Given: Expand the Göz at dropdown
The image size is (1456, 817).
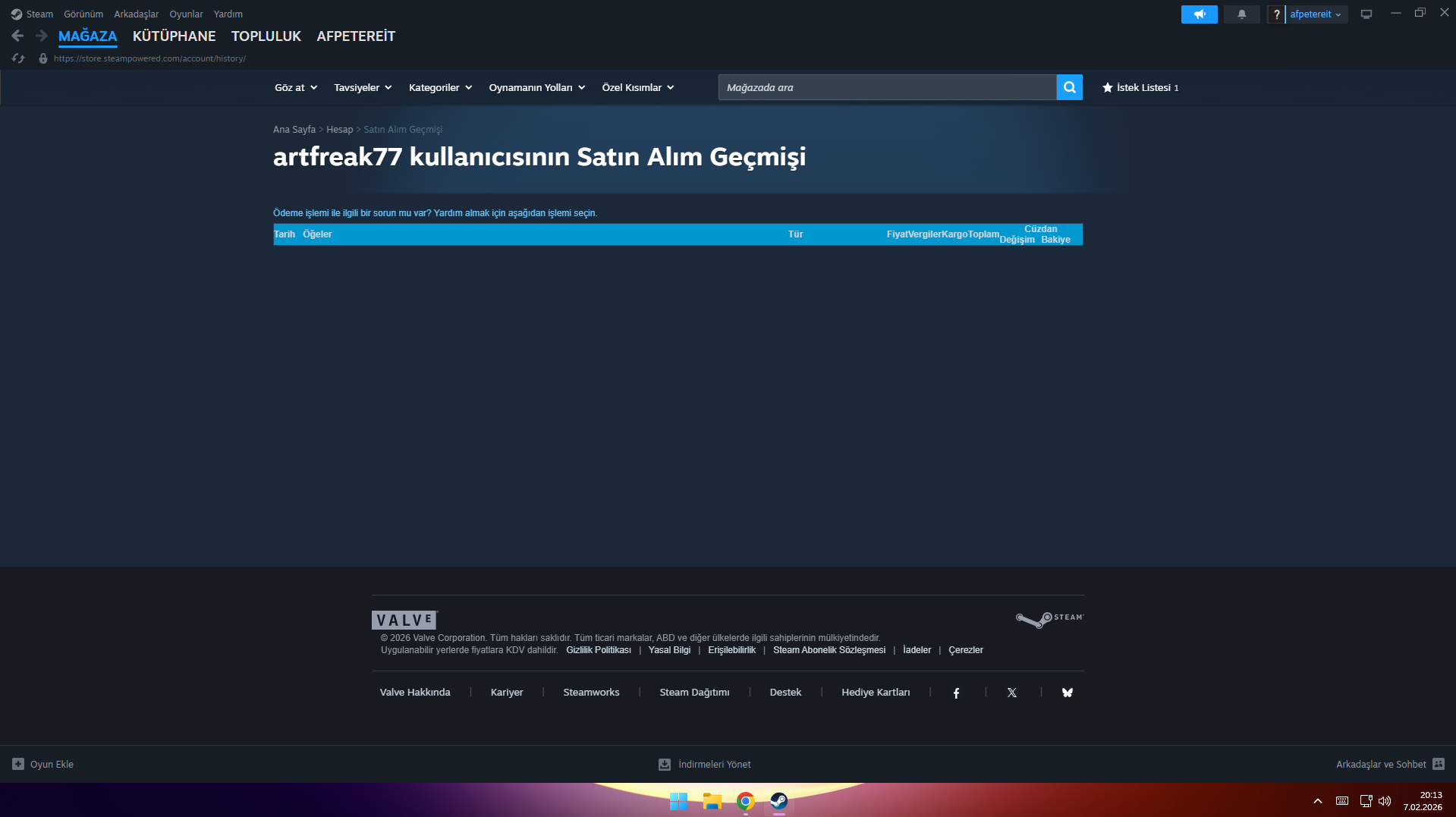Looking at the screenshot, I should coord(296,88).
